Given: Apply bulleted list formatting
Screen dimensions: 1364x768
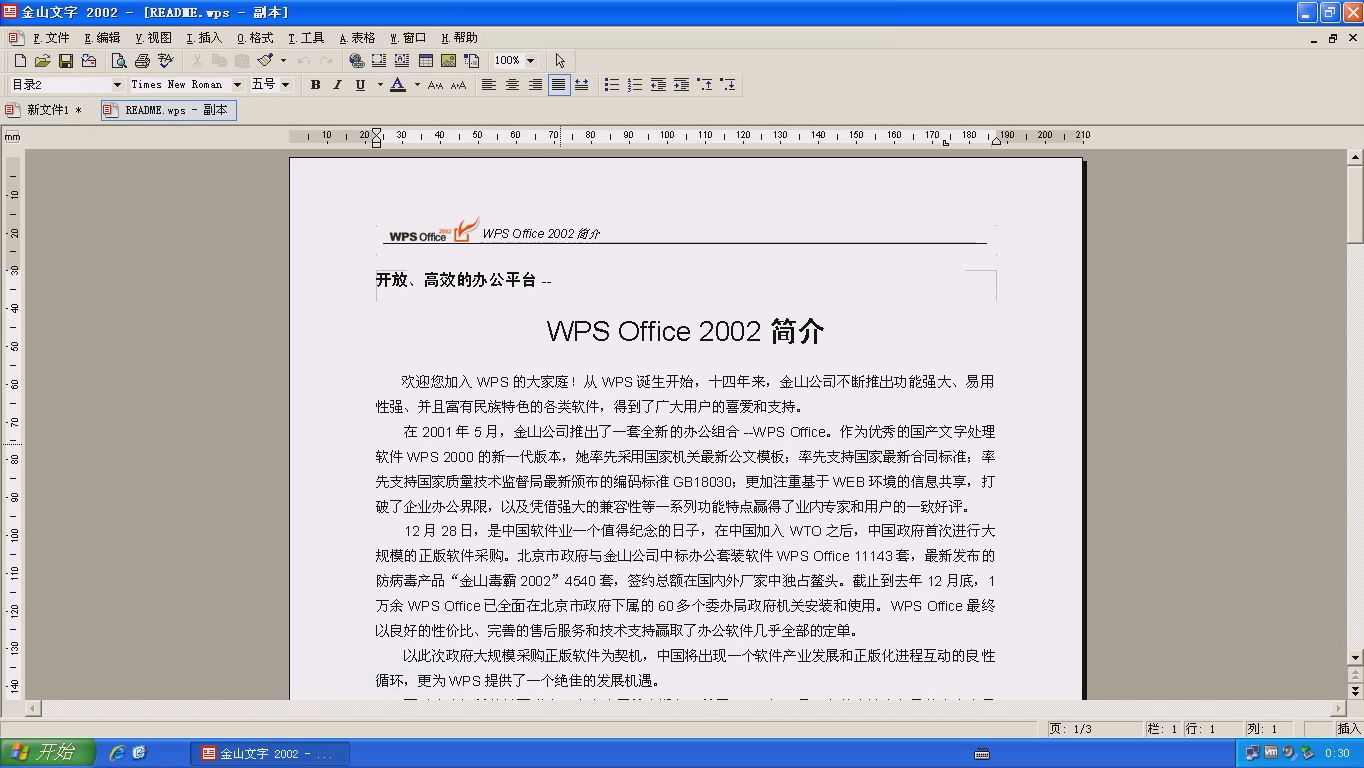Looking at the screenshot, I should point(612,85).
